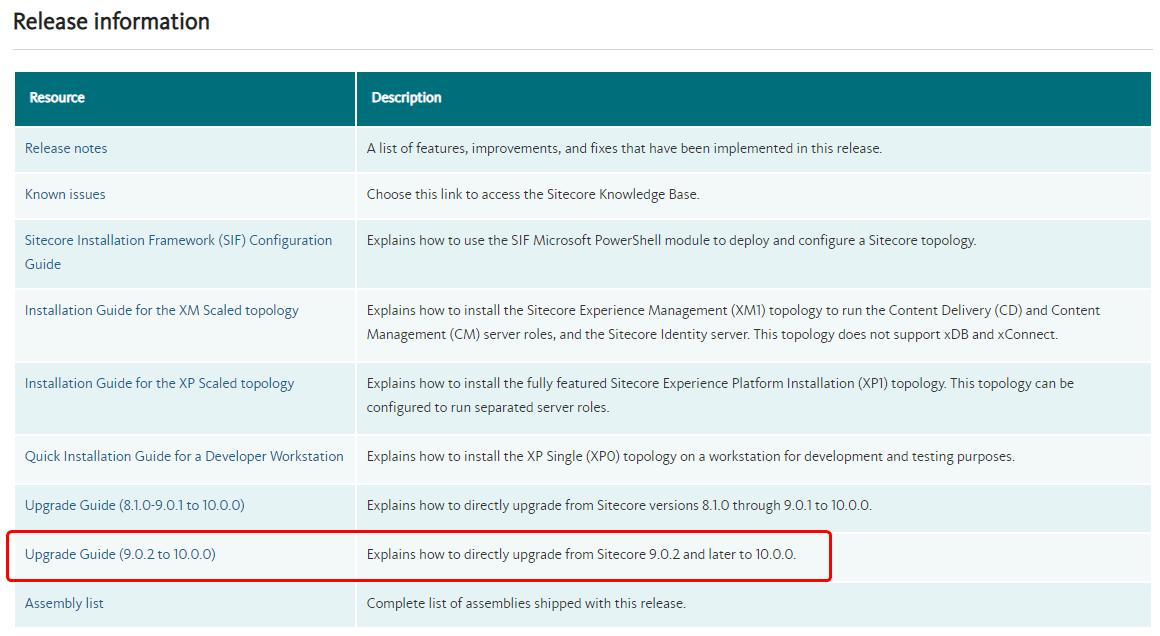Open the SIF Configuration Guide

177,240
